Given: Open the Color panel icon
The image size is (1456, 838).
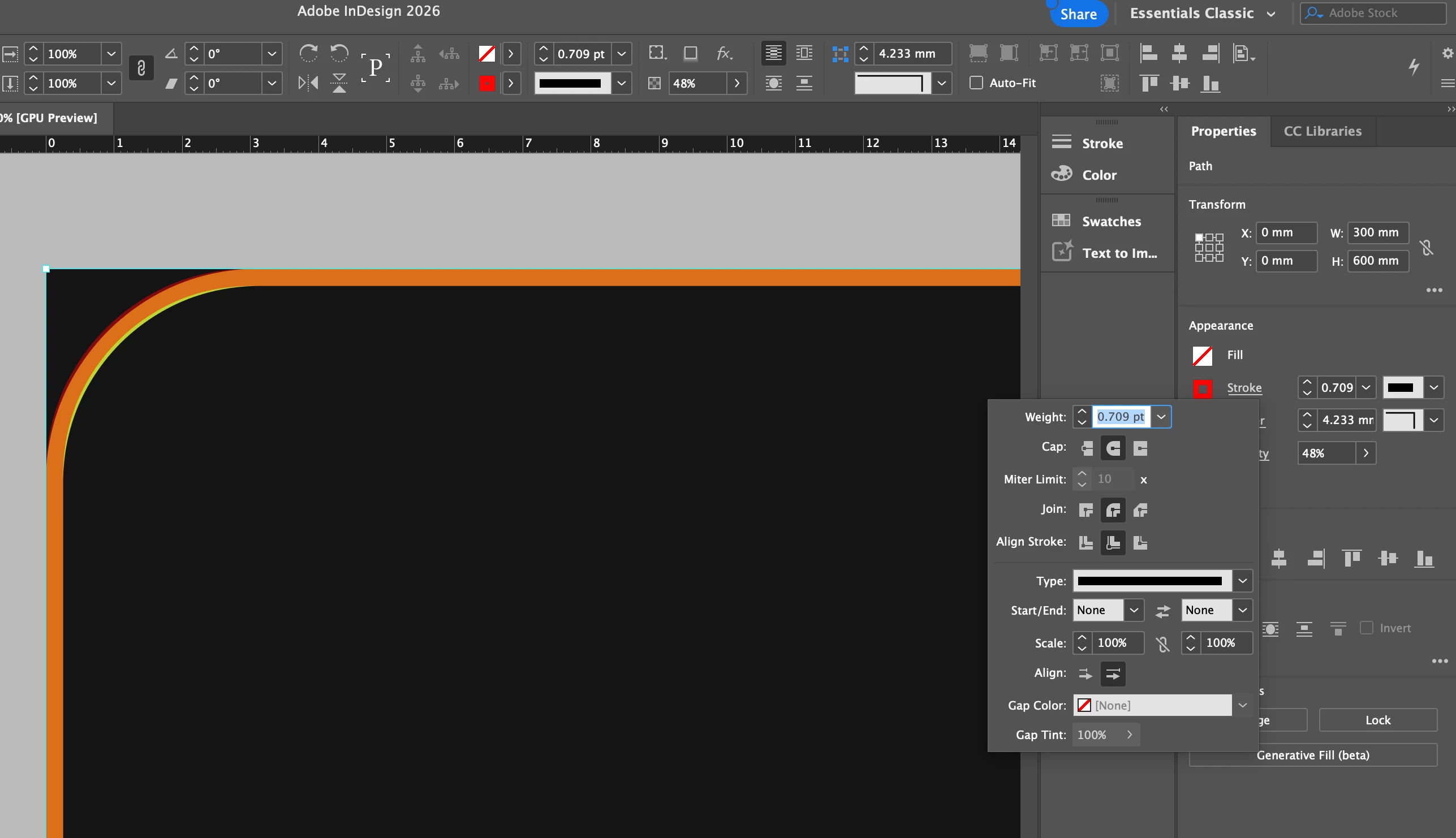Looking at the screenshot, I should (1062, 174).
